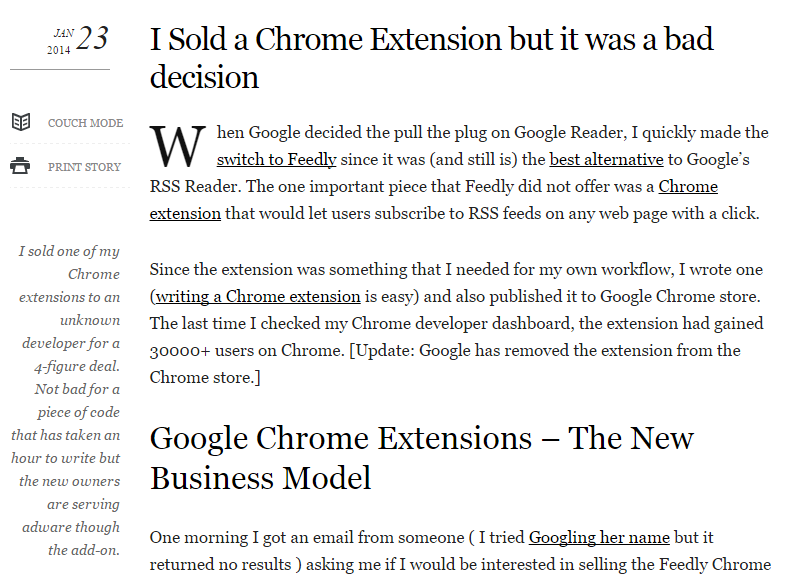The image size is (788, 578).
Task: Open the 'best alternative' hyperlink
Action: (606, 159)
